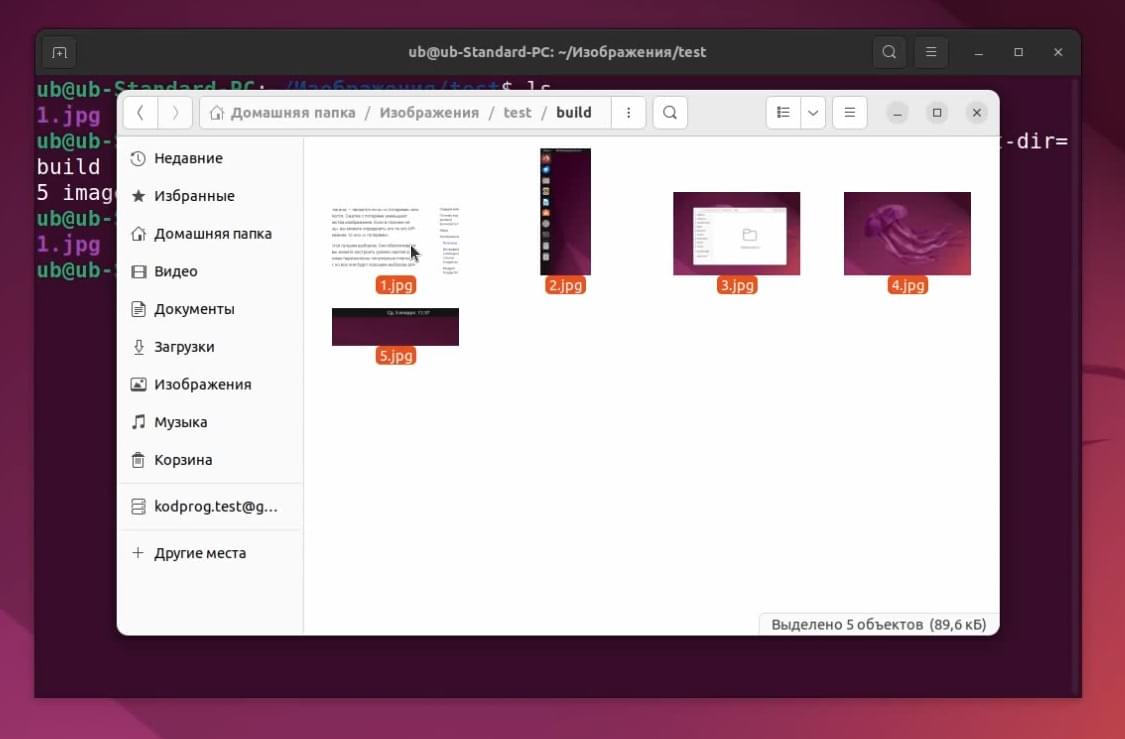
Task: Close the terminal window
Action: pyautogui.click(x=1058, y=52)
